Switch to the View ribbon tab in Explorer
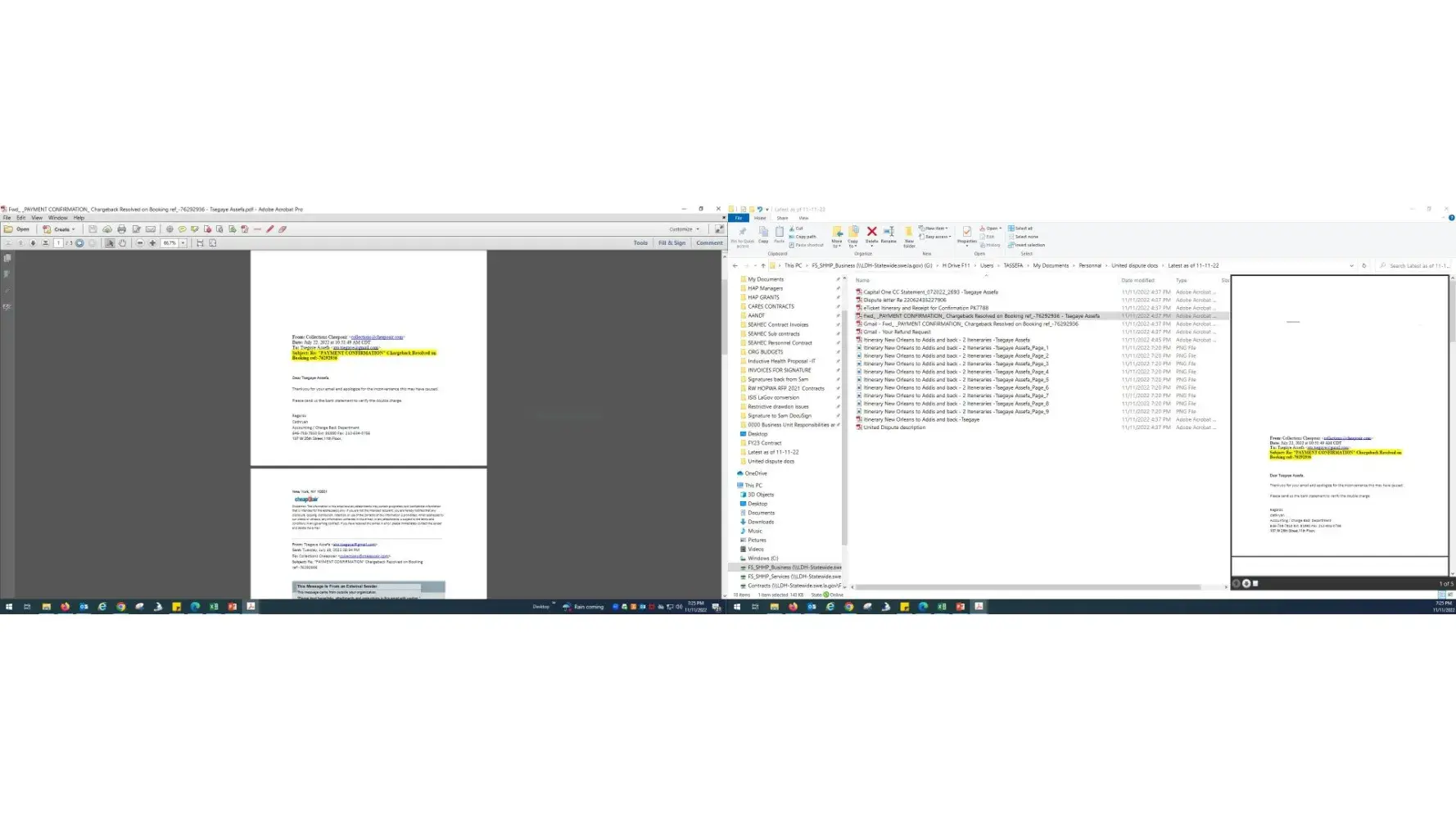The image size is (1456, 819). (803, 218)
